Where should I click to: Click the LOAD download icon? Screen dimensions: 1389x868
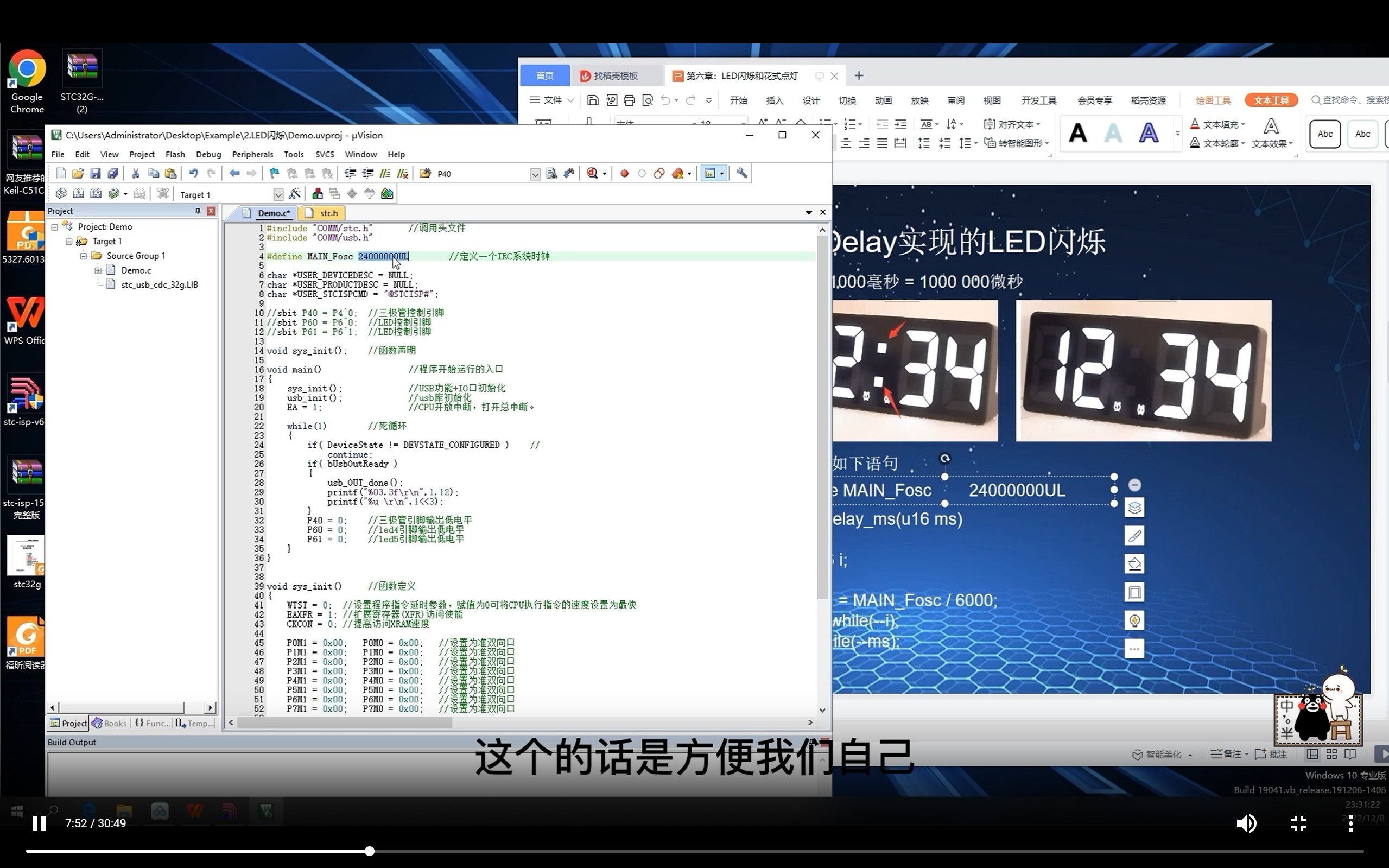pyautogui.click(x=163, y=193)
